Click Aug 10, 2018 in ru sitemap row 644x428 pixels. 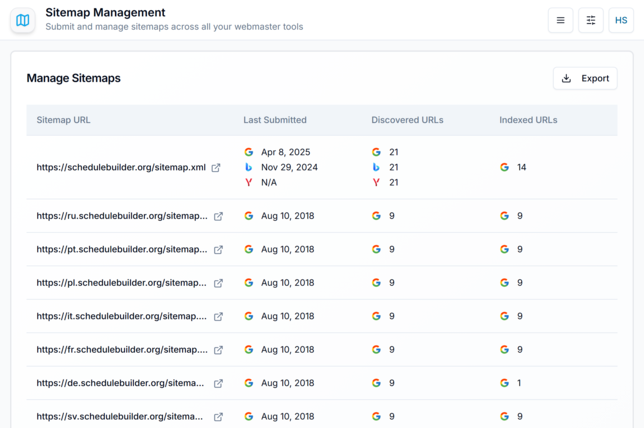coord(288,216)
